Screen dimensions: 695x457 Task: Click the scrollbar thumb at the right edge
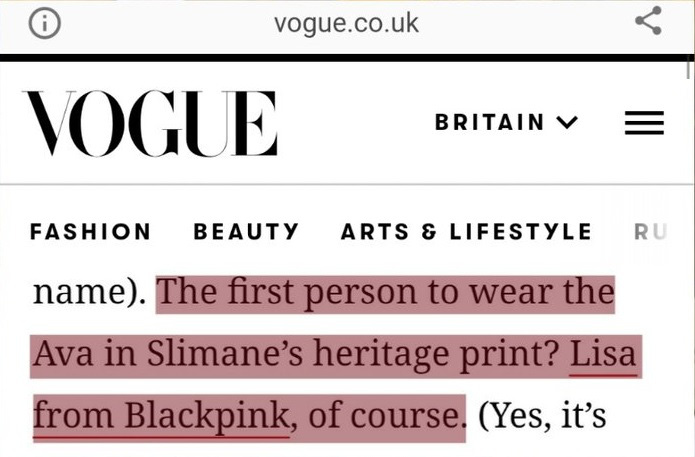(688, 70)
